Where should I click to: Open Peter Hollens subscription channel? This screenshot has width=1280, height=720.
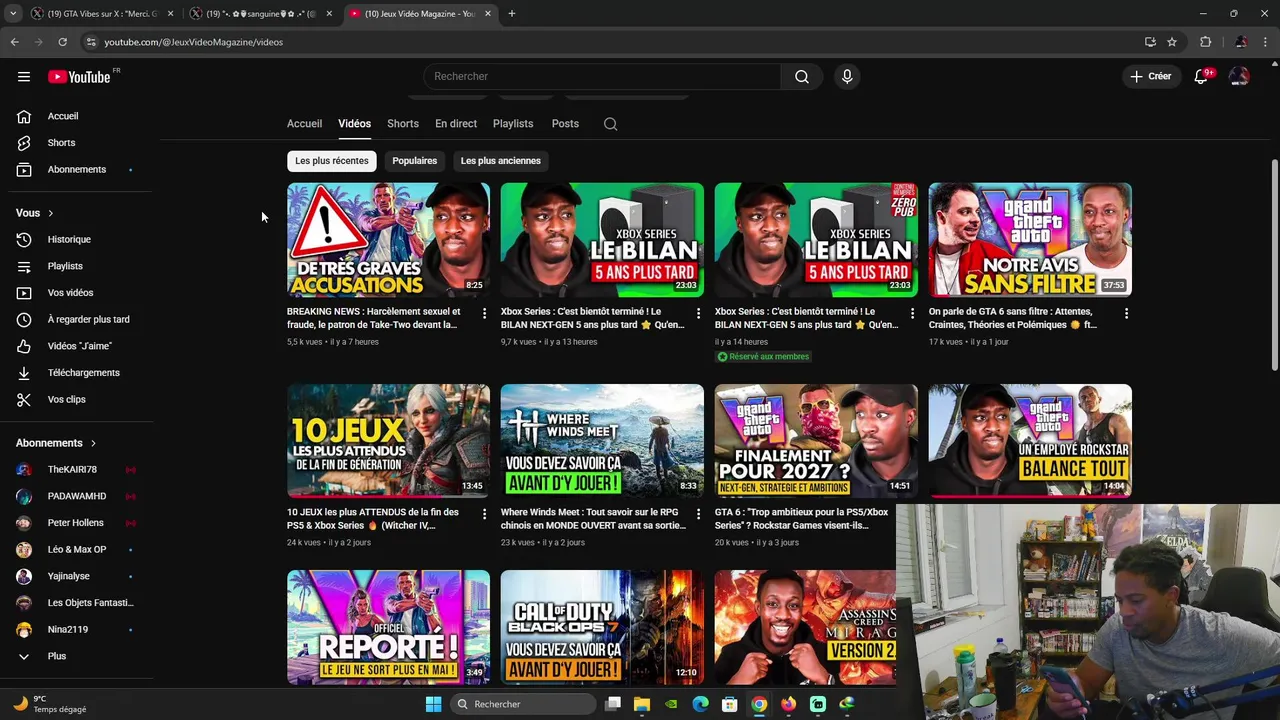77,523
